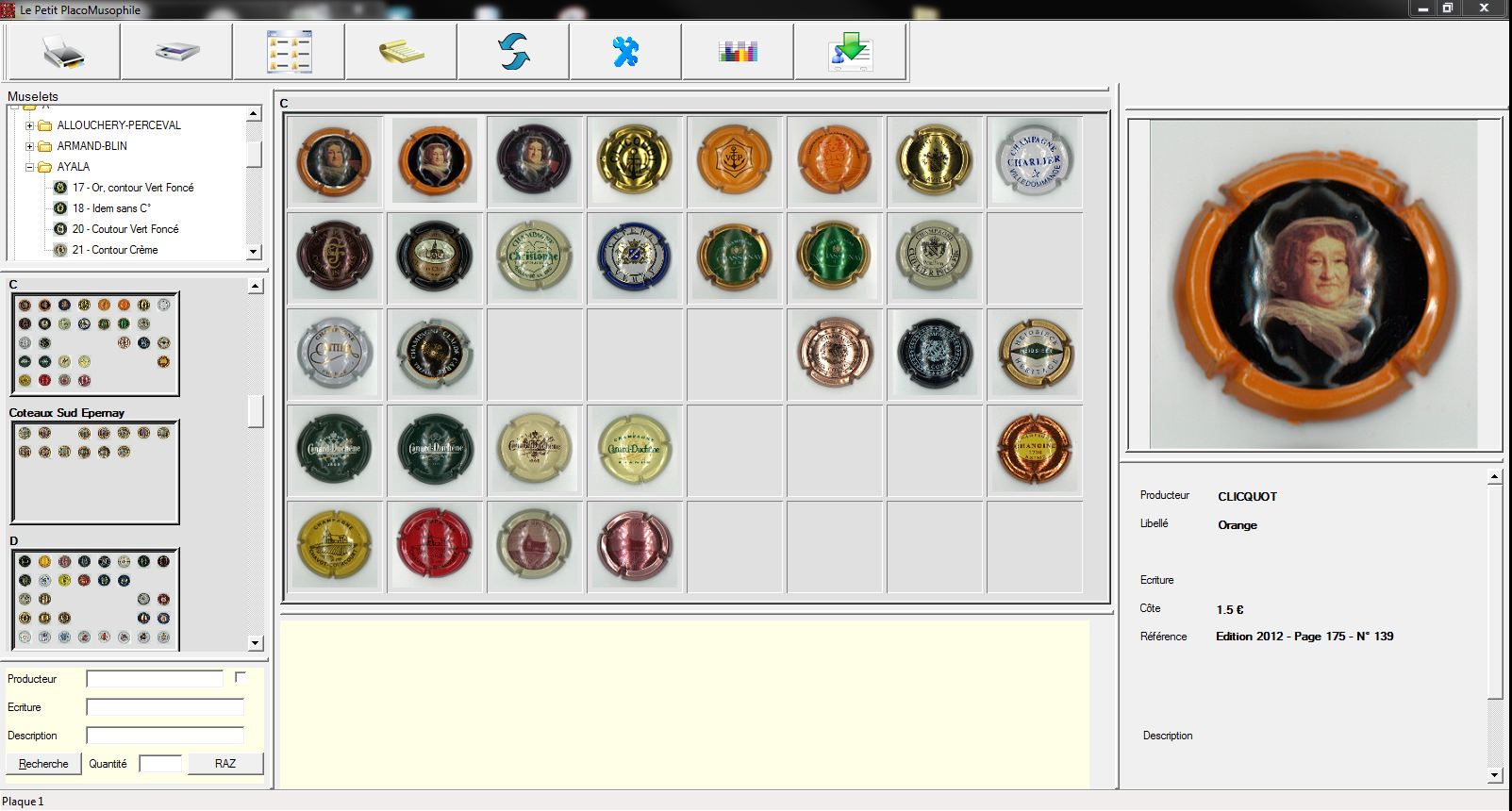Click the Plaque 1 status bar text
1512x811 pixels.
pos(23,802)
